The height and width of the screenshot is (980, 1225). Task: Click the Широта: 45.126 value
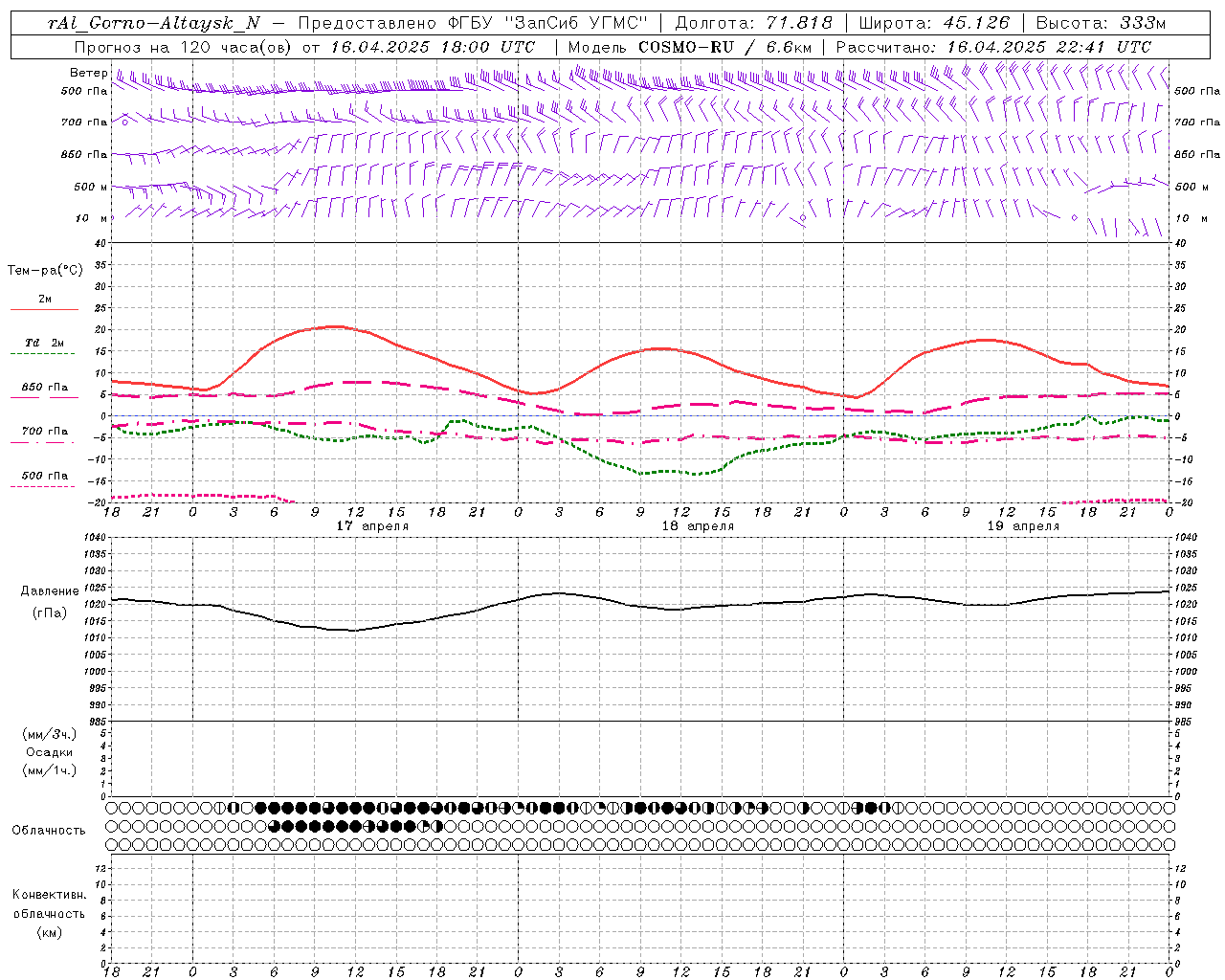(x=934, y=23)
